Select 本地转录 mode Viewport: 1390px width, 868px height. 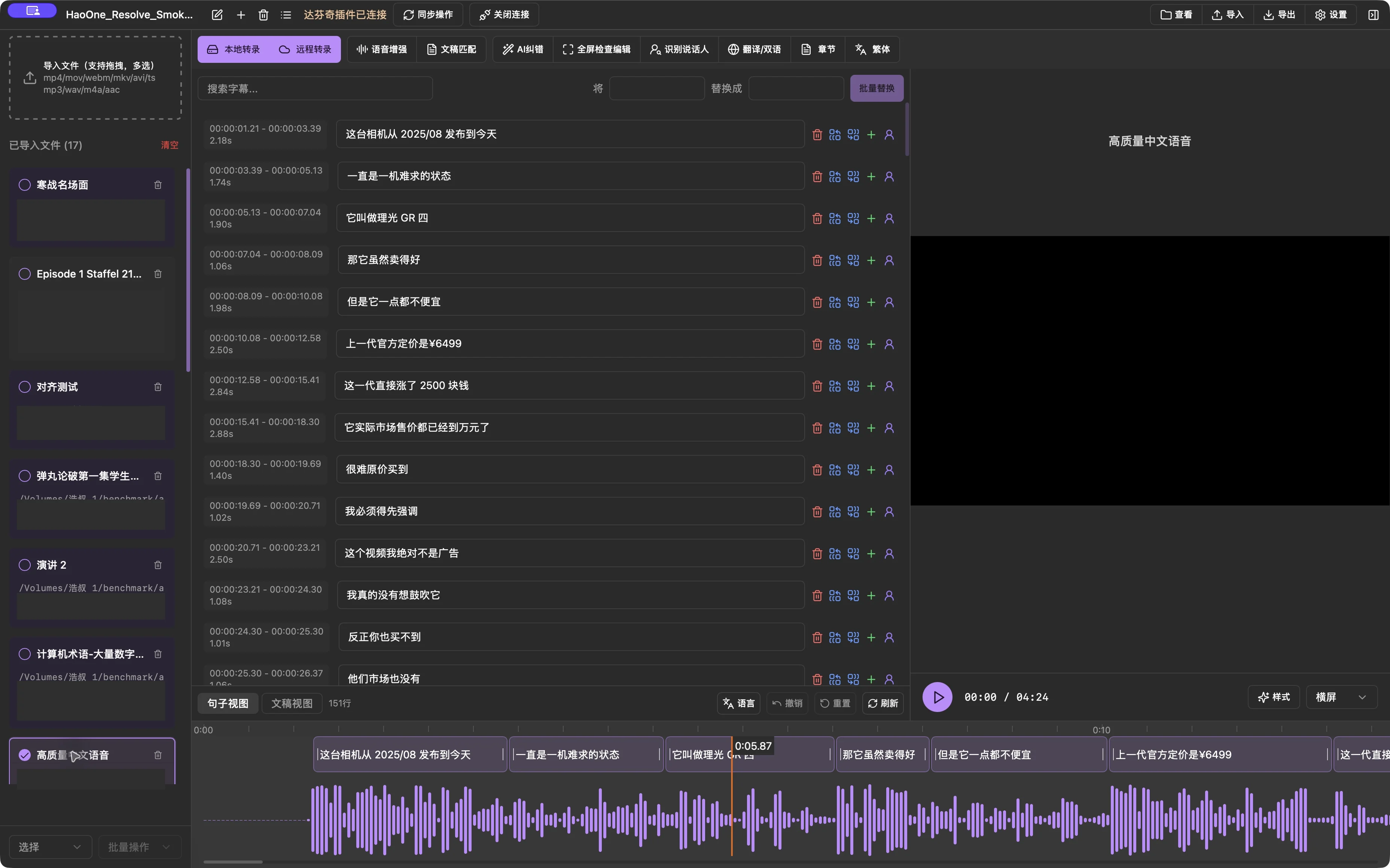pos(233,49)
